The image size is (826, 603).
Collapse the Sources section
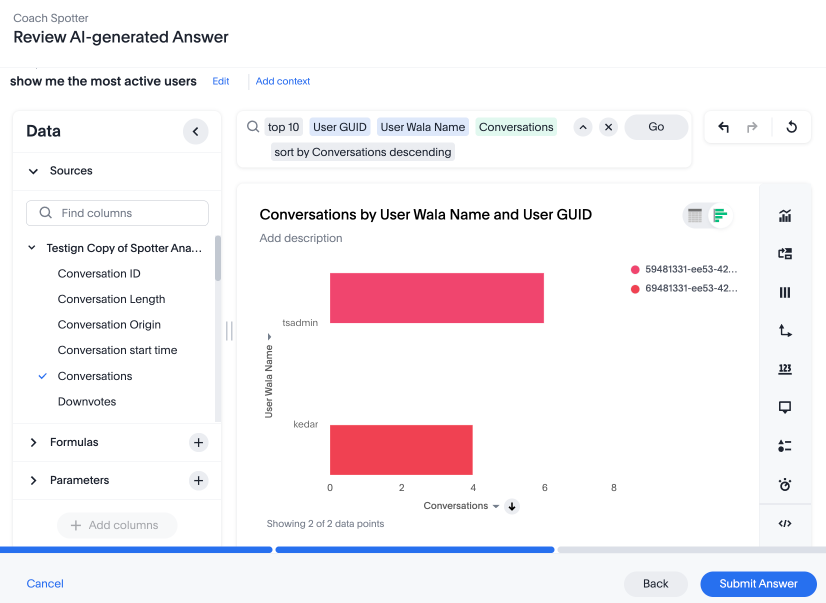click(x=34, y=170)
